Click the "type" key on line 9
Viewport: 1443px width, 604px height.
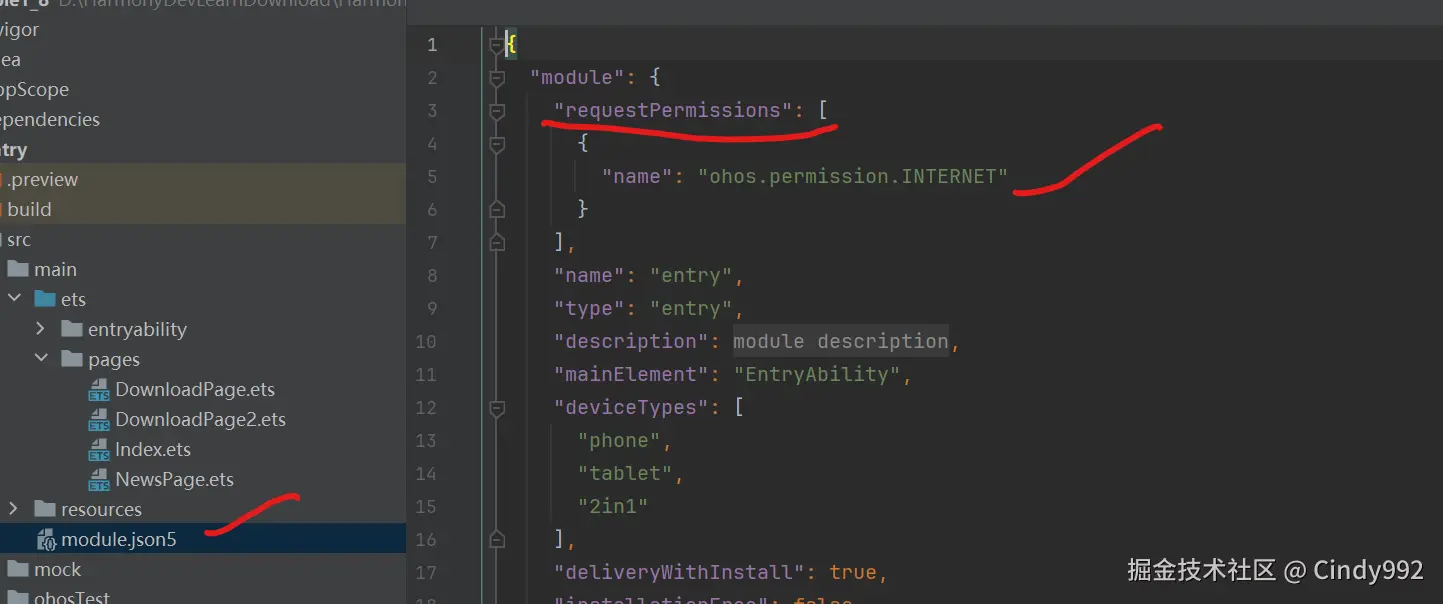pyautogui.click(x=590, y=309)
